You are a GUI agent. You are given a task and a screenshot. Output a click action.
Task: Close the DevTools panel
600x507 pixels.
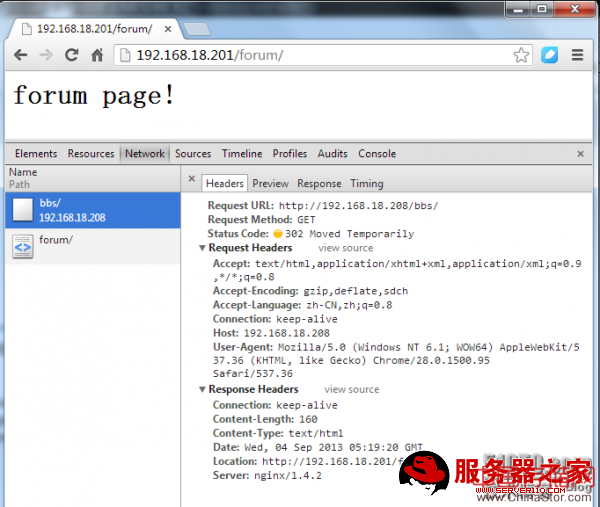click(x=580, y=154)
